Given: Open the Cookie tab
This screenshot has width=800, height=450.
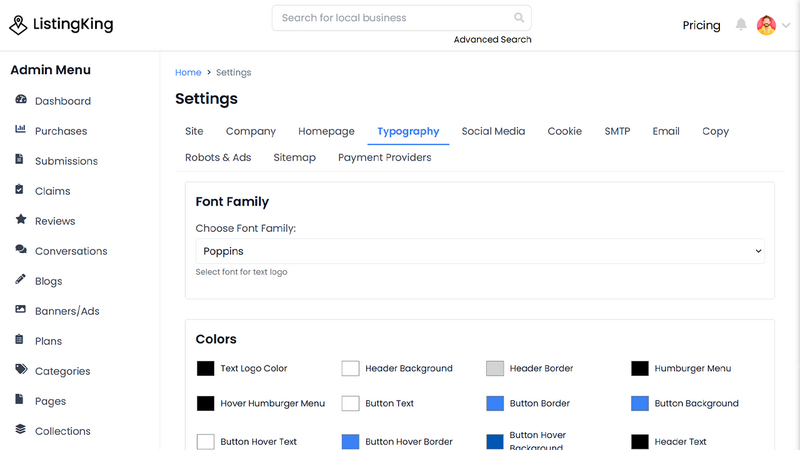Looking at the screenshot, I should (x=564, y=131).
